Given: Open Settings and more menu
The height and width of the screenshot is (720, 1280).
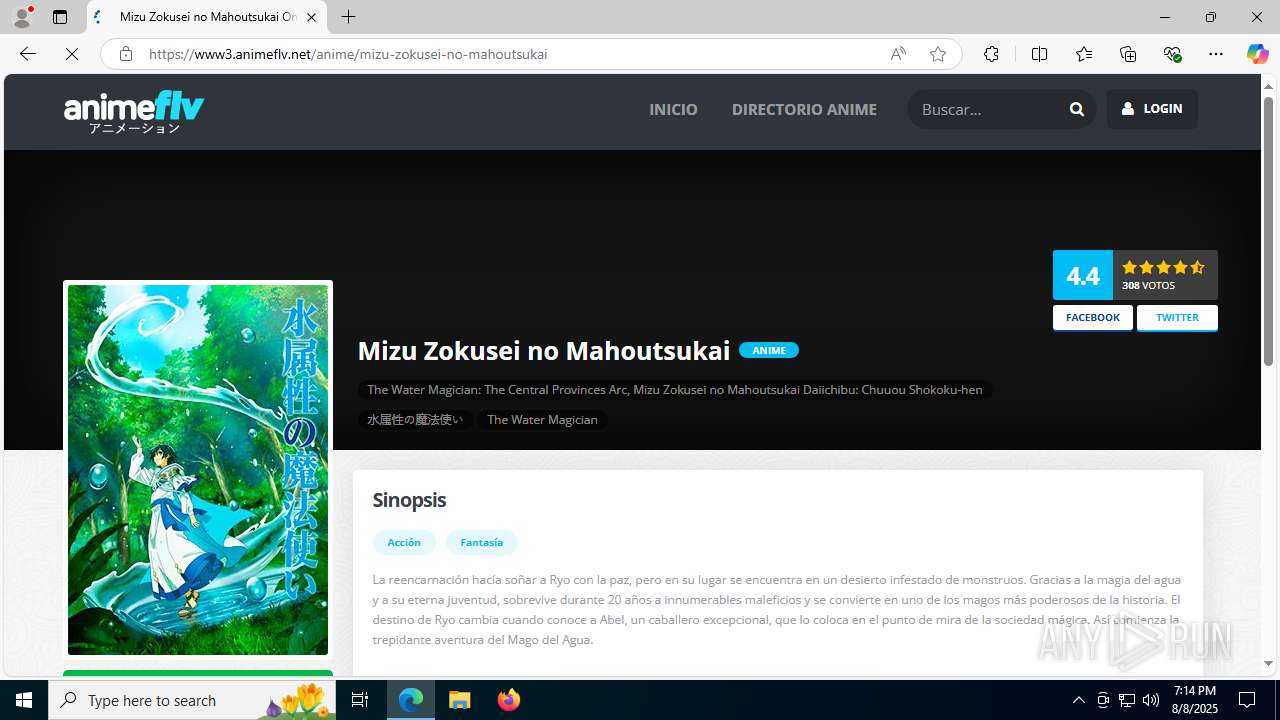Looking at the screenshot, I should pyautogui.click(x=1216, y=54).
